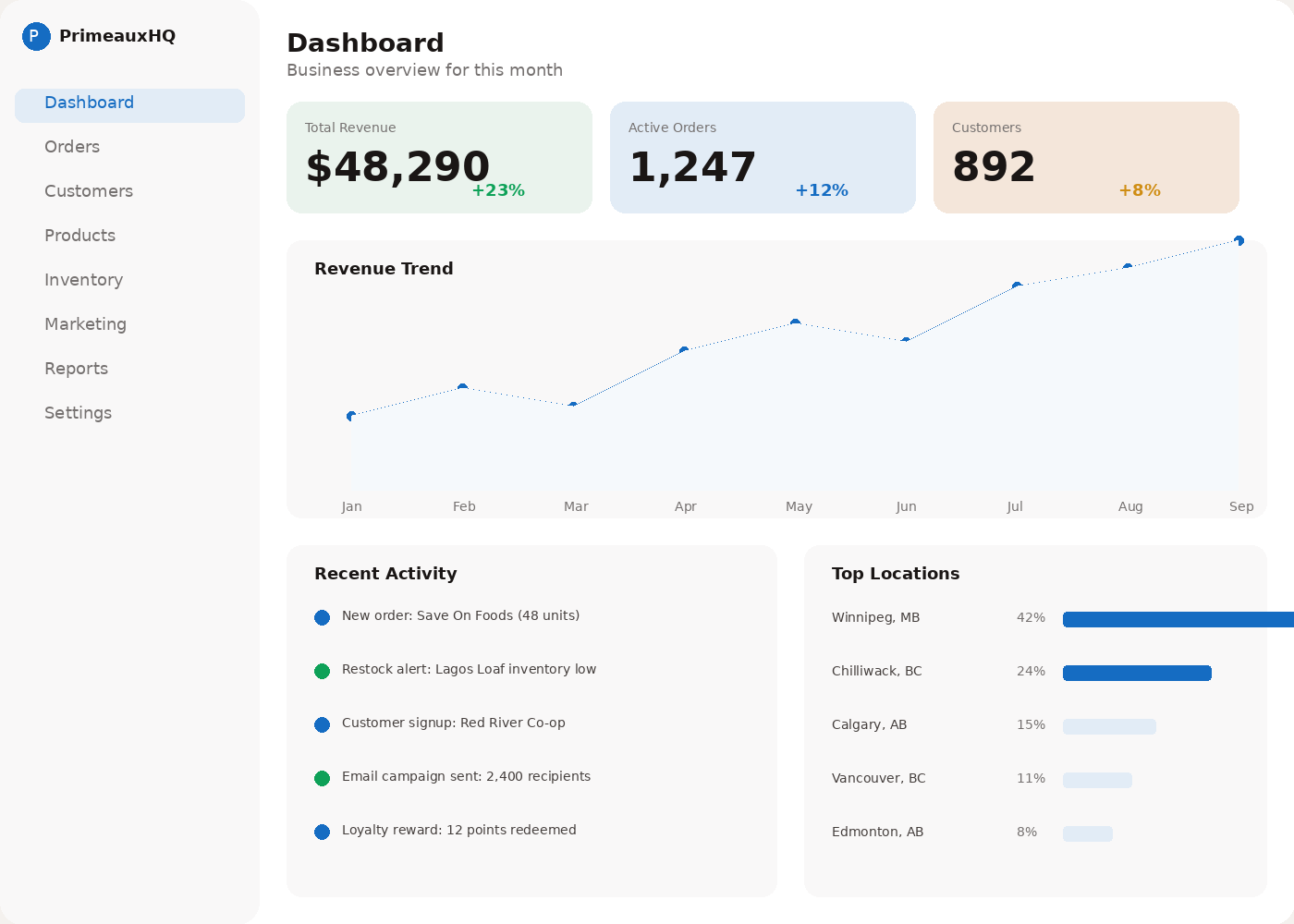
Task: Select Marketing in the navigation
Action: (x=85, y=324)
